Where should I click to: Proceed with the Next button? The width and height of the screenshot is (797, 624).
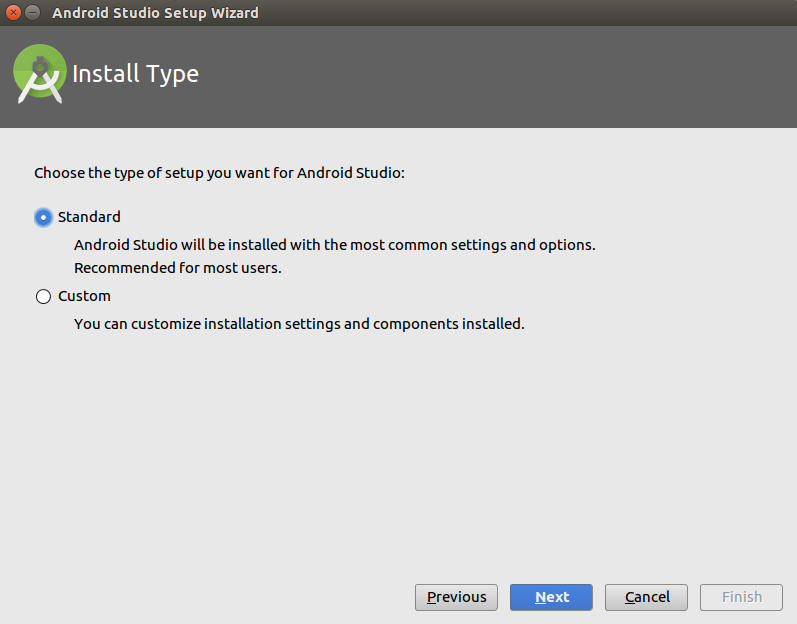pos(551,597)
